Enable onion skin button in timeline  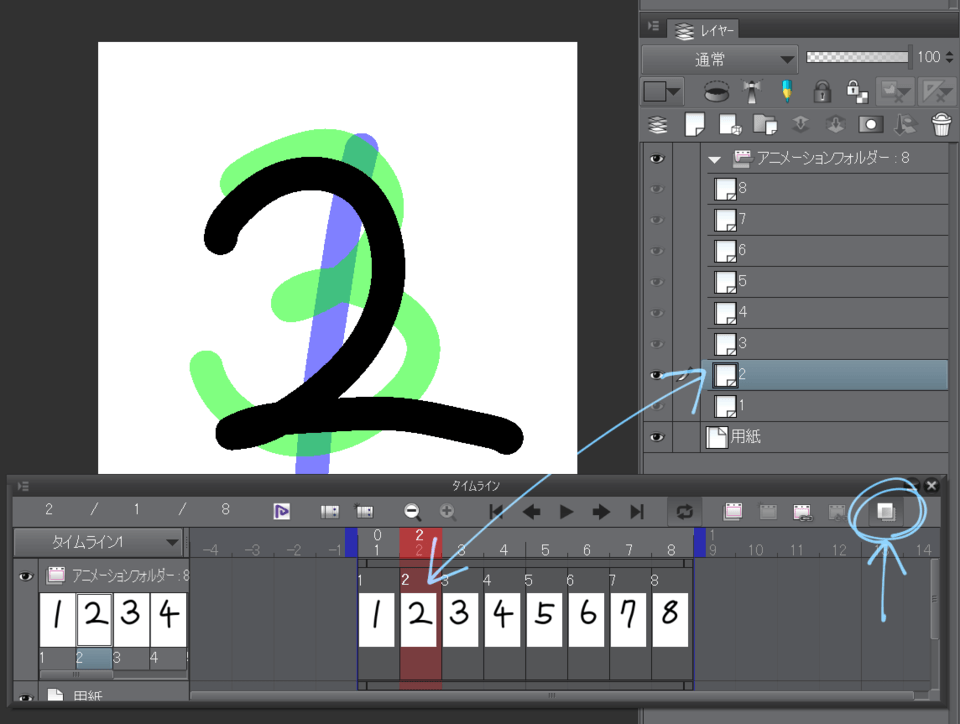pyautogui.click(x=885, y=511)
